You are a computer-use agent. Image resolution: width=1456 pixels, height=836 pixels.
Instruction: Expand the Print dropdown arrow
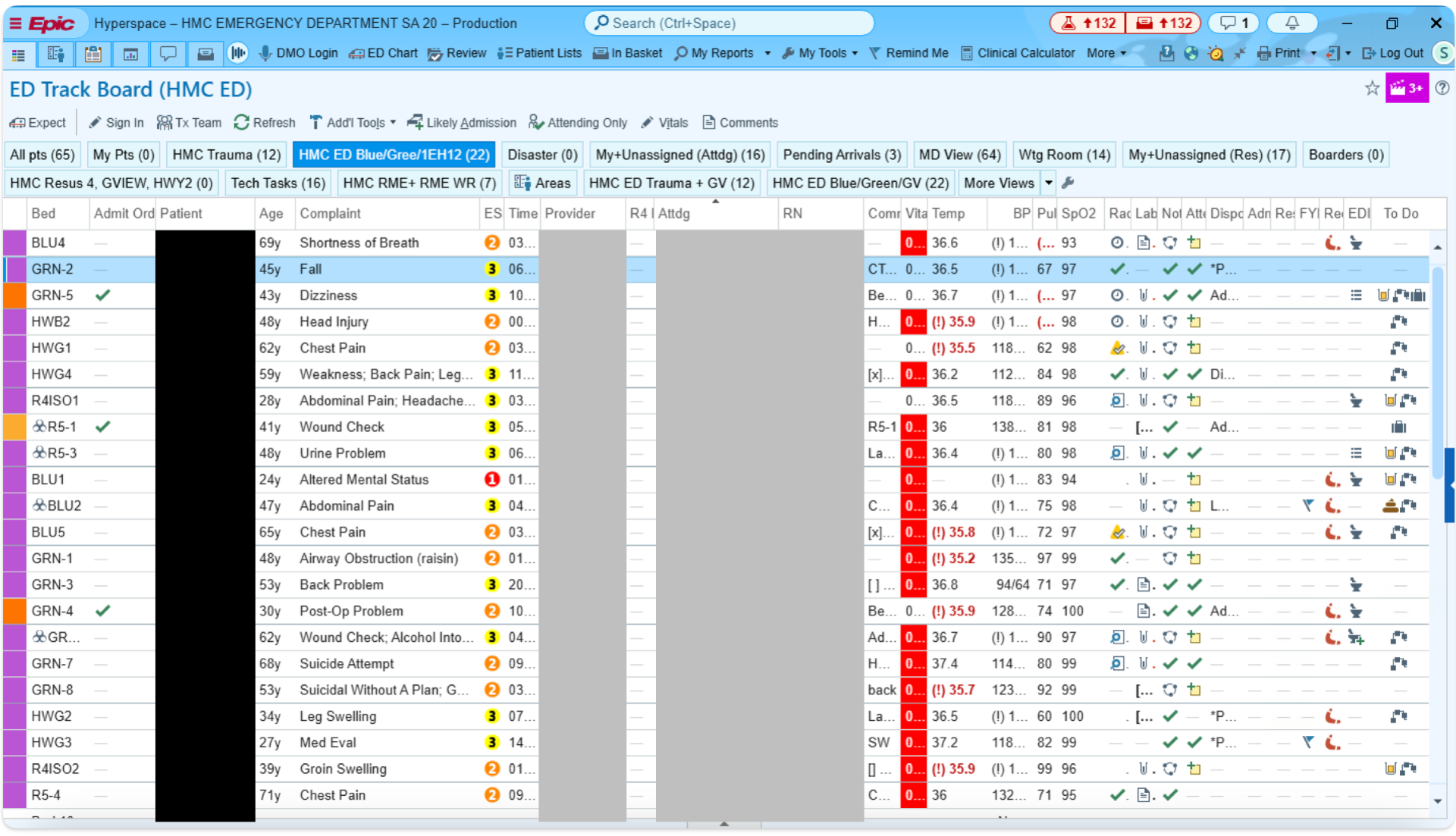[x=1313, y=54]
